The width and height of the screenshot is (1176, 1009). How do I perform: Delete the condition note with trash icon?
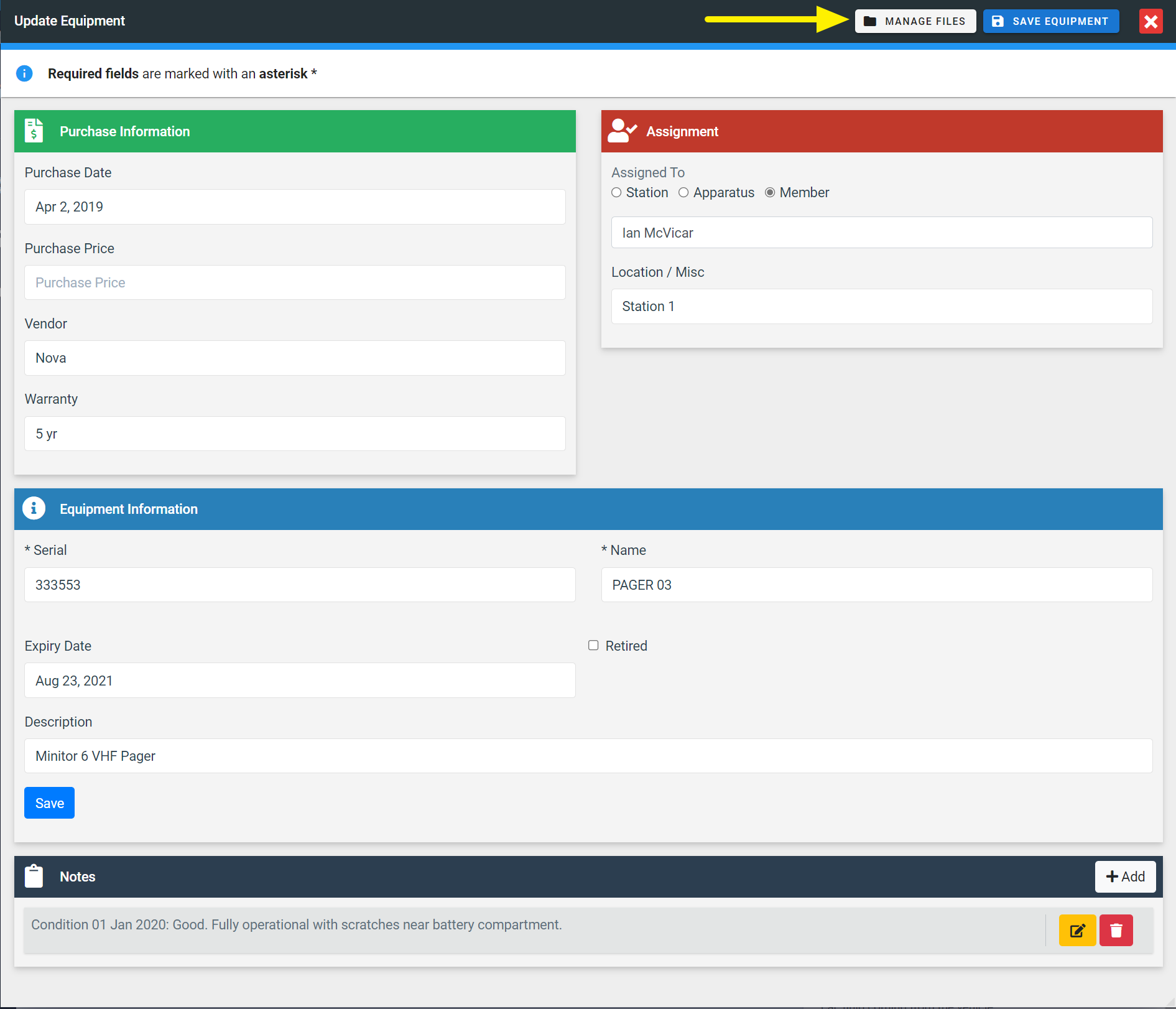[1116, 931]
